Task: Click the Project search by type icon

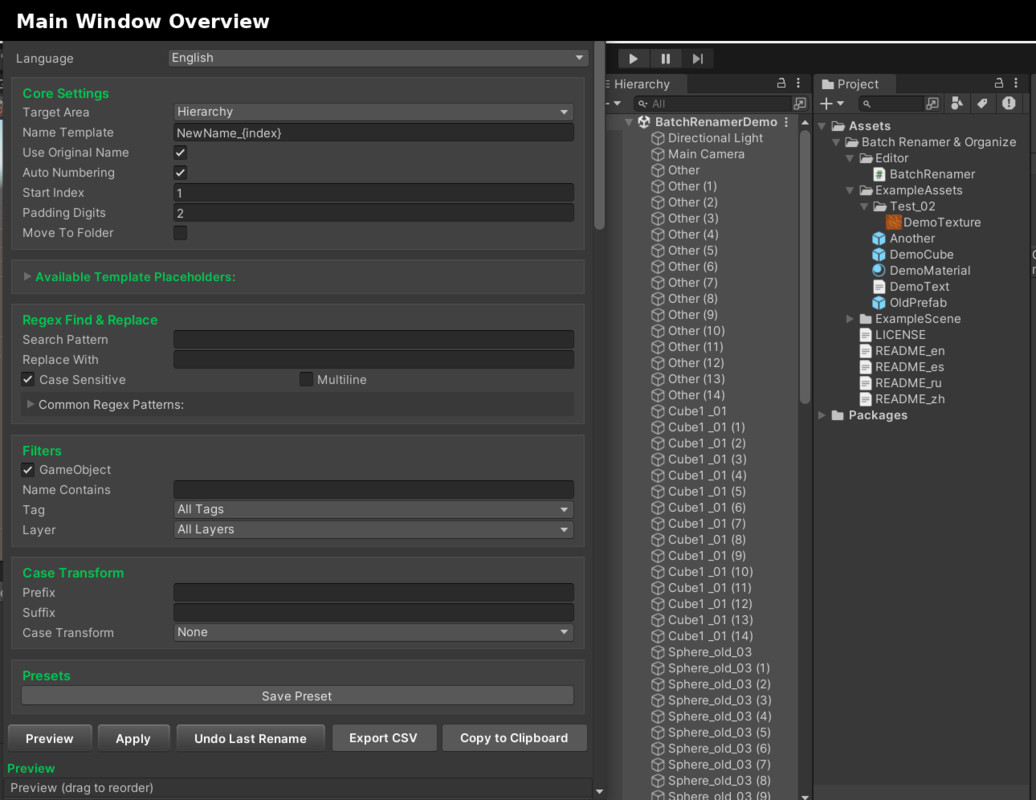Action: point(957,103)
